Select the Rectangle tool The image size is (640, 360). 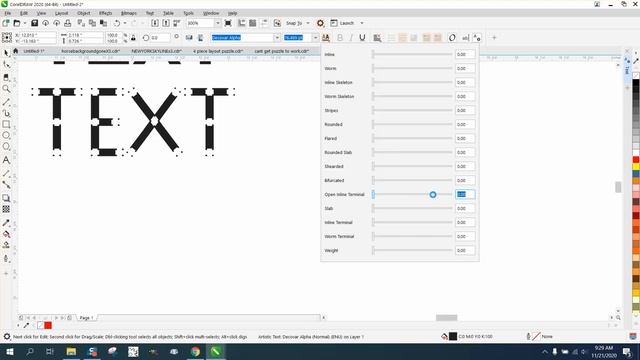(6, 124)
